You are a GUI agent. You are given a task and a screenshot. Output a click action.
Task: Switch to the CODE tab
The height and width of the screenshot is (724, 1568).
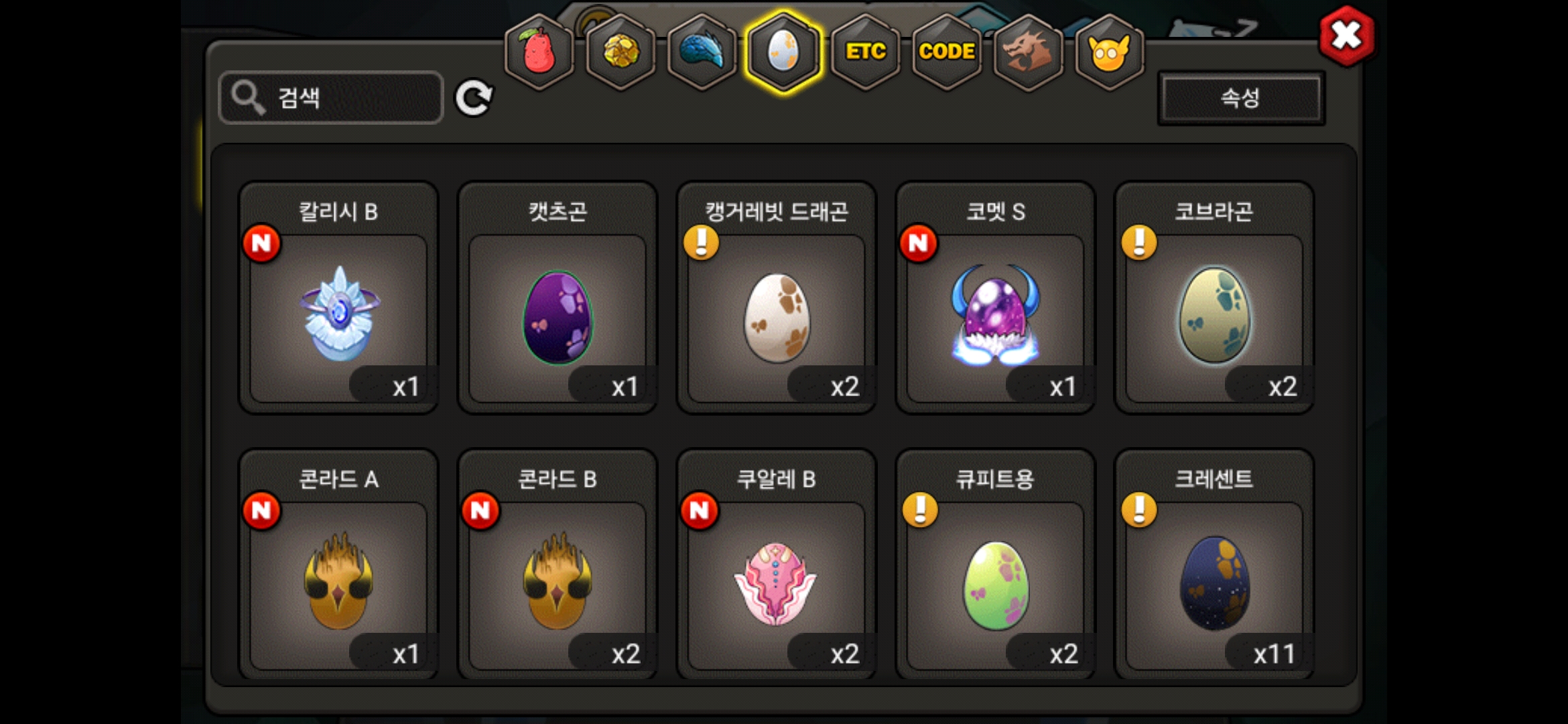(x=947, y=52)
